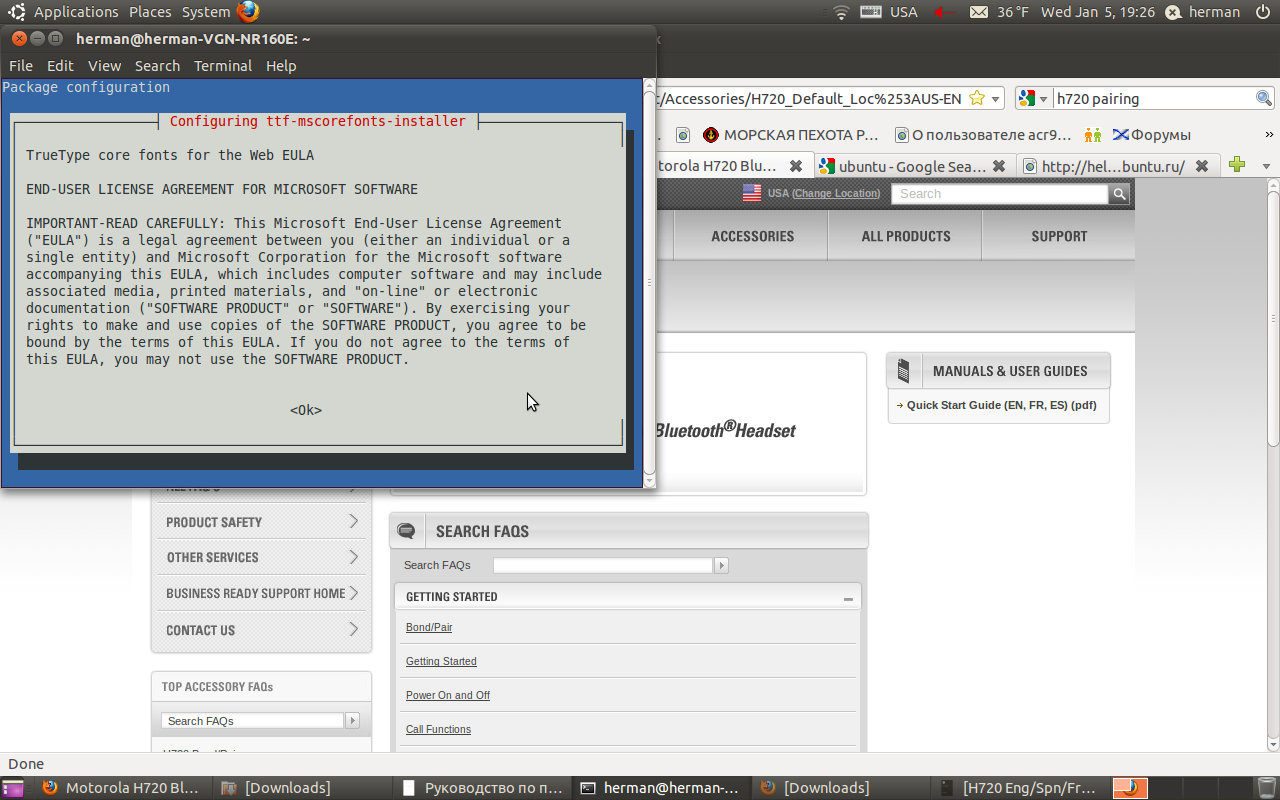1280x800 pixels.
Task: Expand Business Ready Support Home item
Action: [x=260, y=593]
